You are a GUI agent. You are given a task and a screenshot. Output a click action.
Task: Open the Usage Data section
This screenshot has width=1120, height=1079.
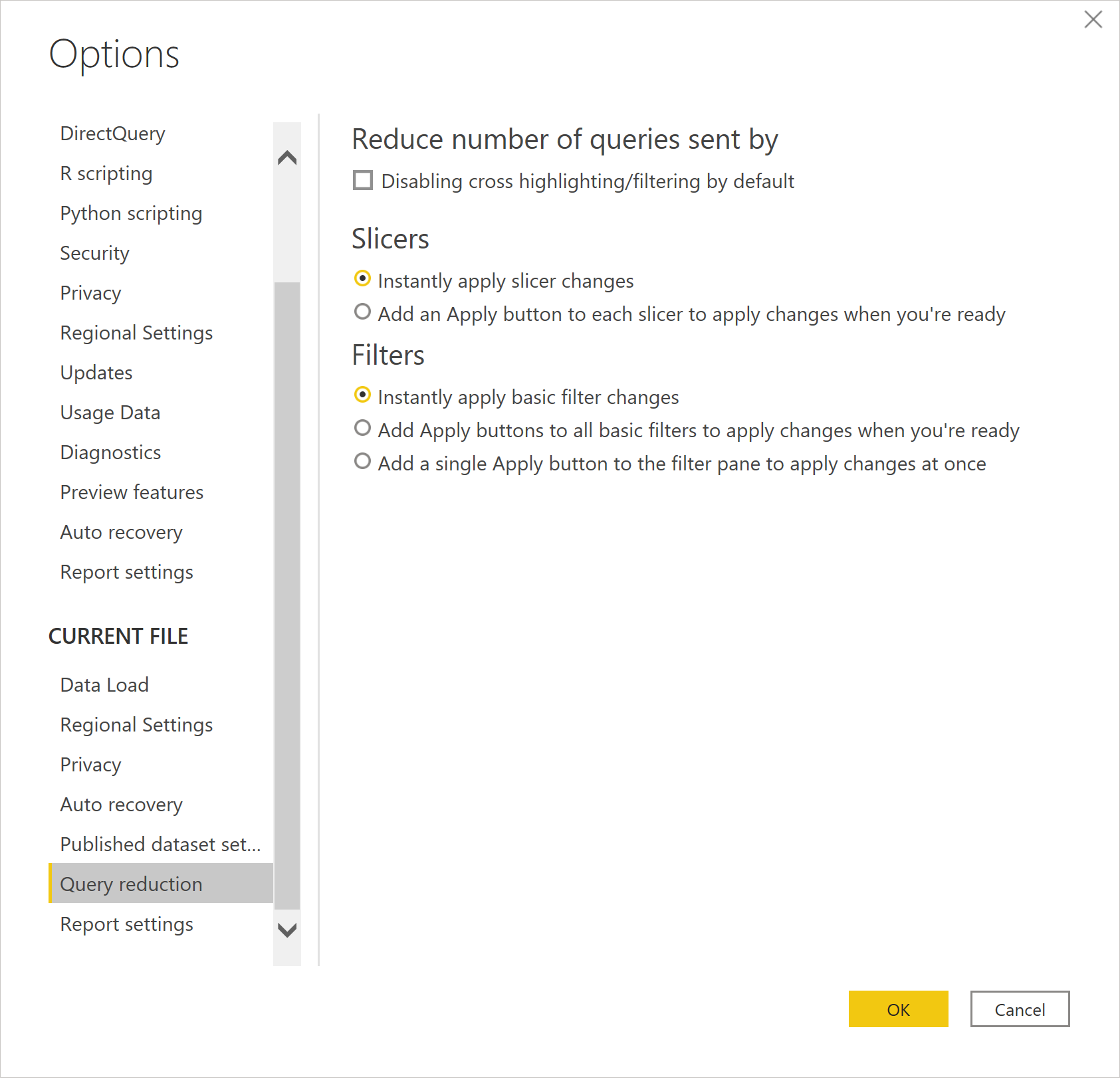[110, 412]
